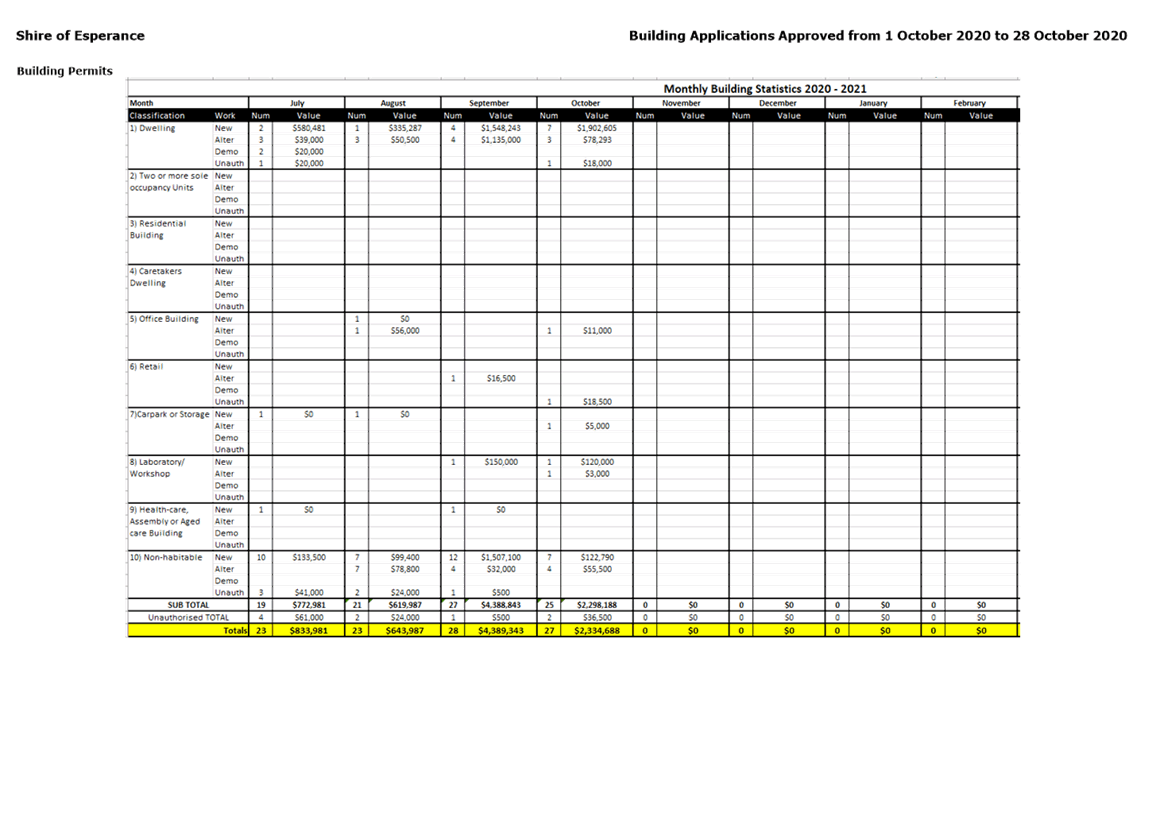
Task: Select the 'Building Applications Approved' date-range title
Action: click(x=877, y=36)
